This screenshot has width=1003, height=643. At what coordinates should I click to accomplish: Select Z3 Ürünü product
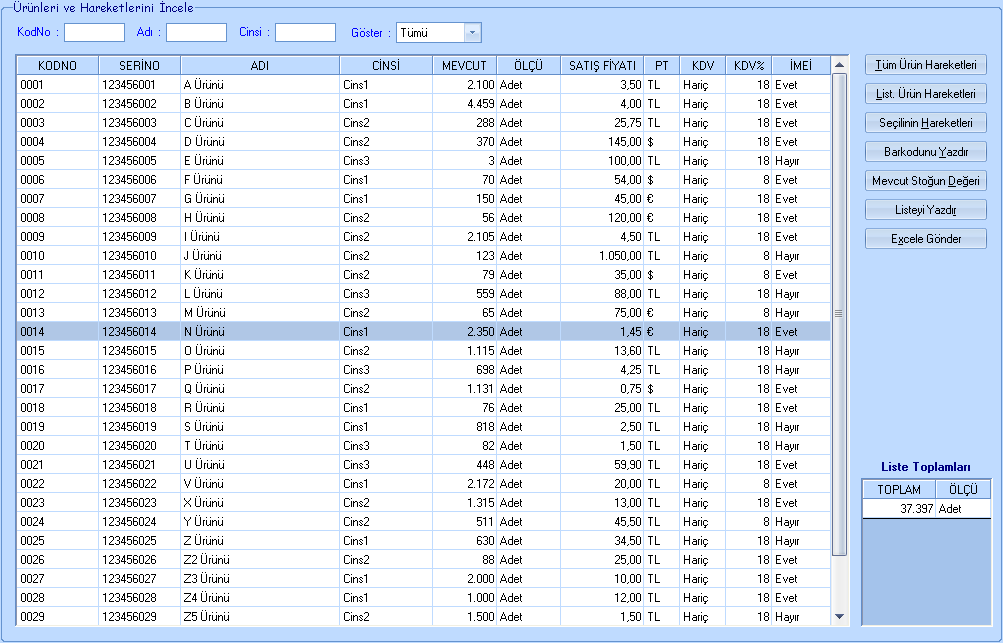click(423, 578)
